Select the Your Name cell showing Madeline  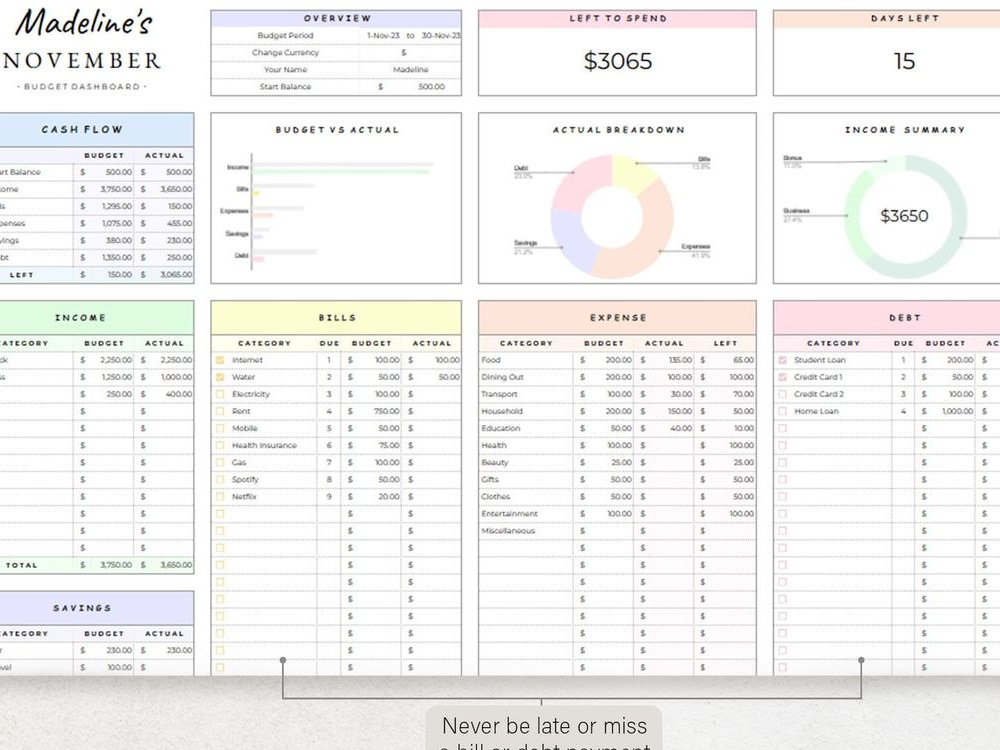410,70
